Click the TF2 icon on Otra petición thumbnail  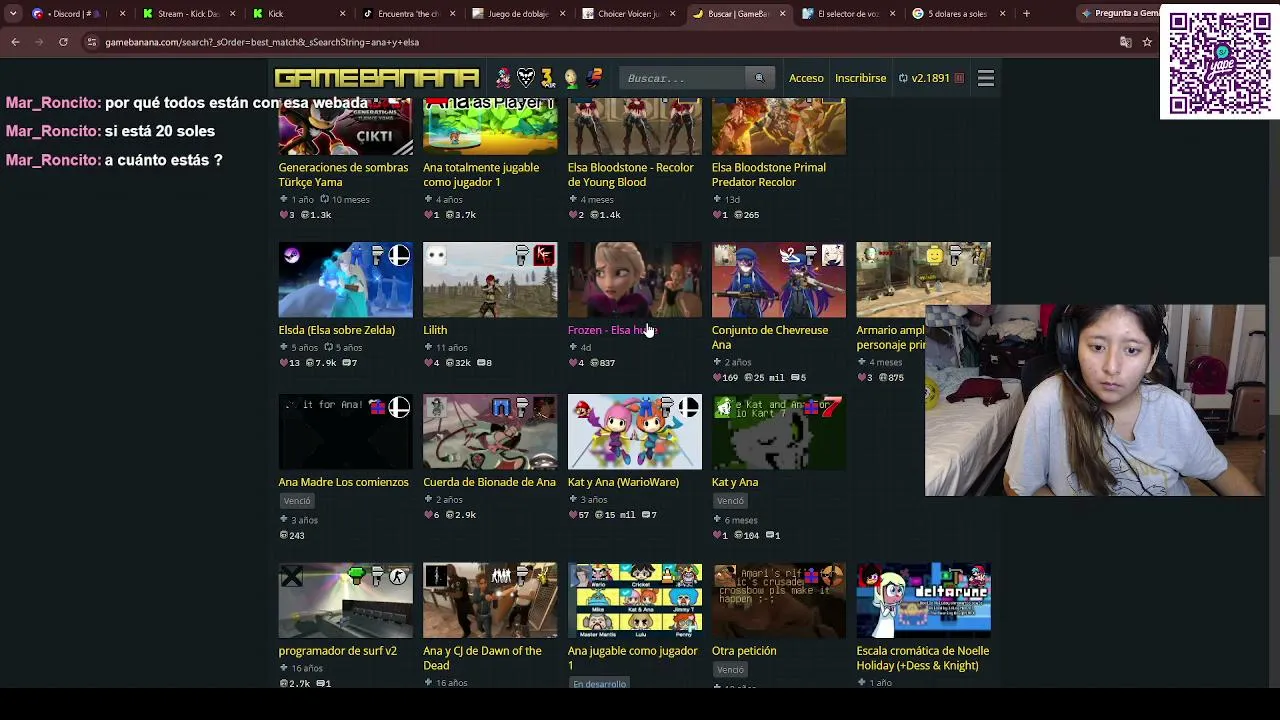[832, 576]
